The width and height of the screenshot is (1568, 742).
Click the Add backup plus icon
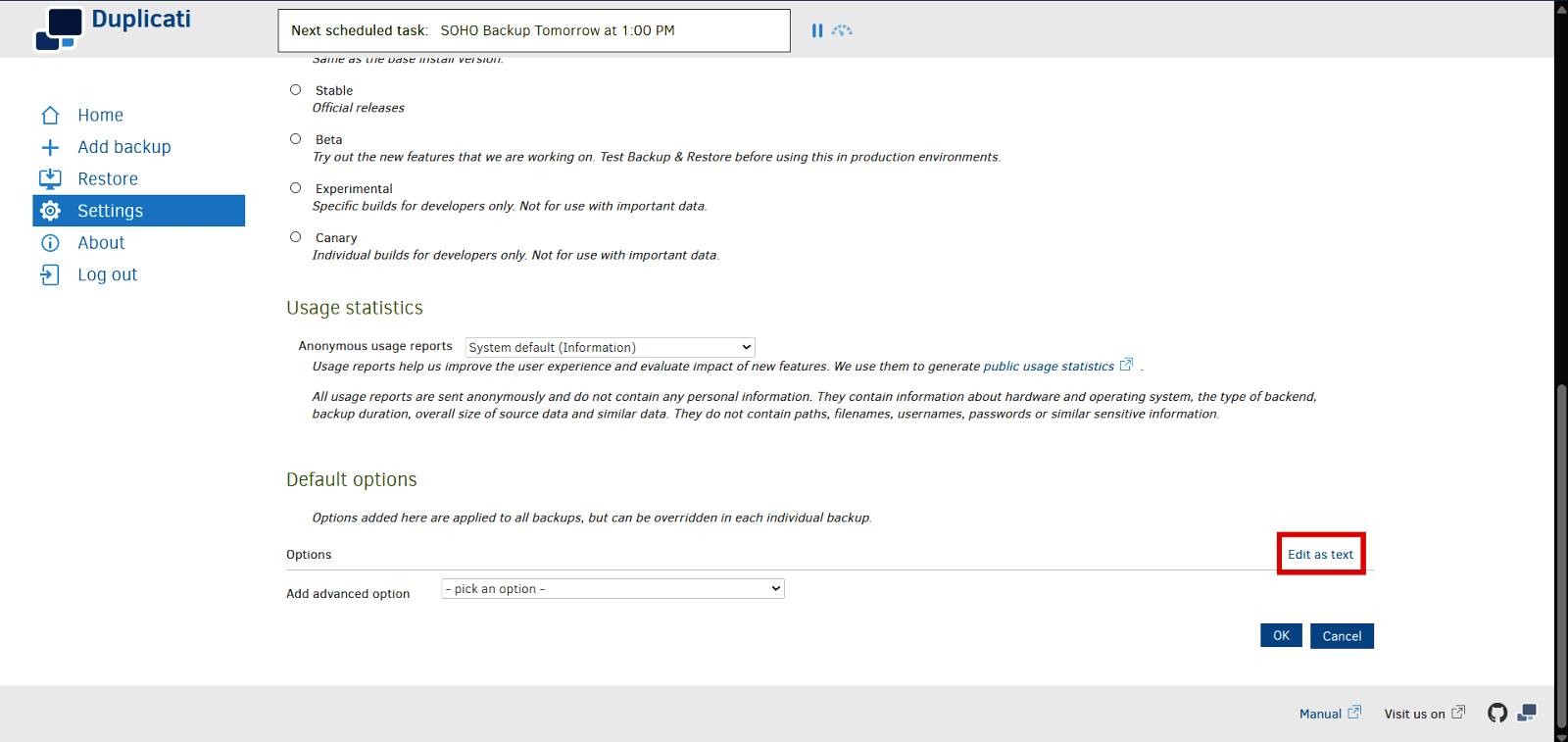[x=50, y=147]
